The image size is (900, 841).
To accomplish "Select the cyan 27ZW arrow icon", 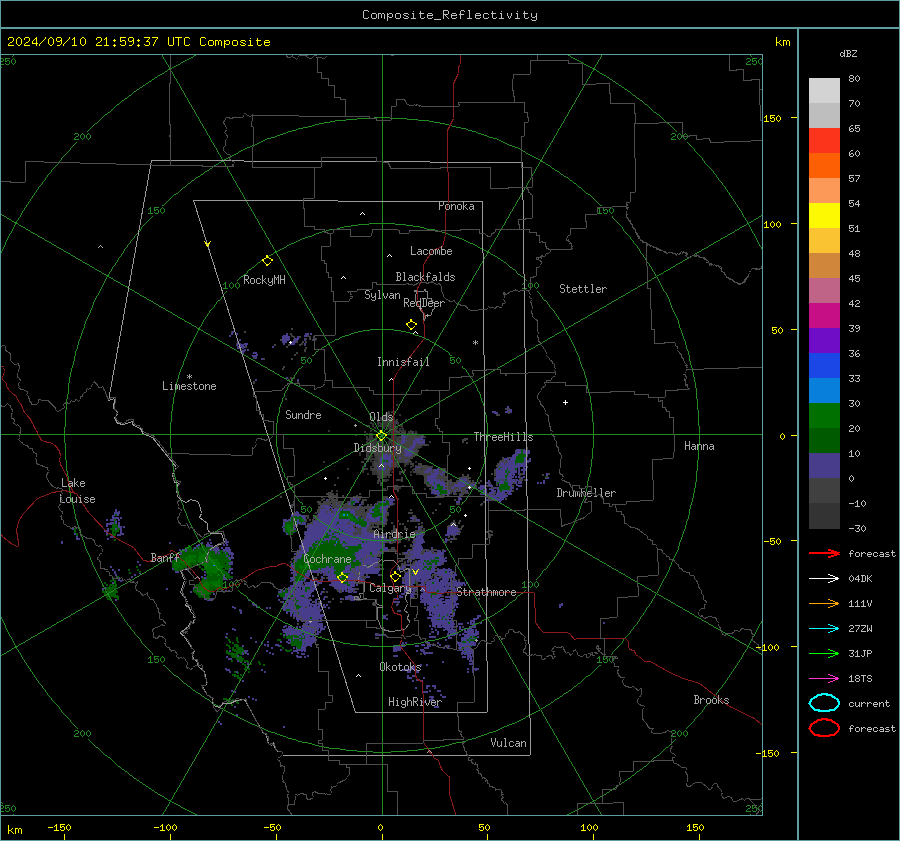I will click(x=824, y=629).
